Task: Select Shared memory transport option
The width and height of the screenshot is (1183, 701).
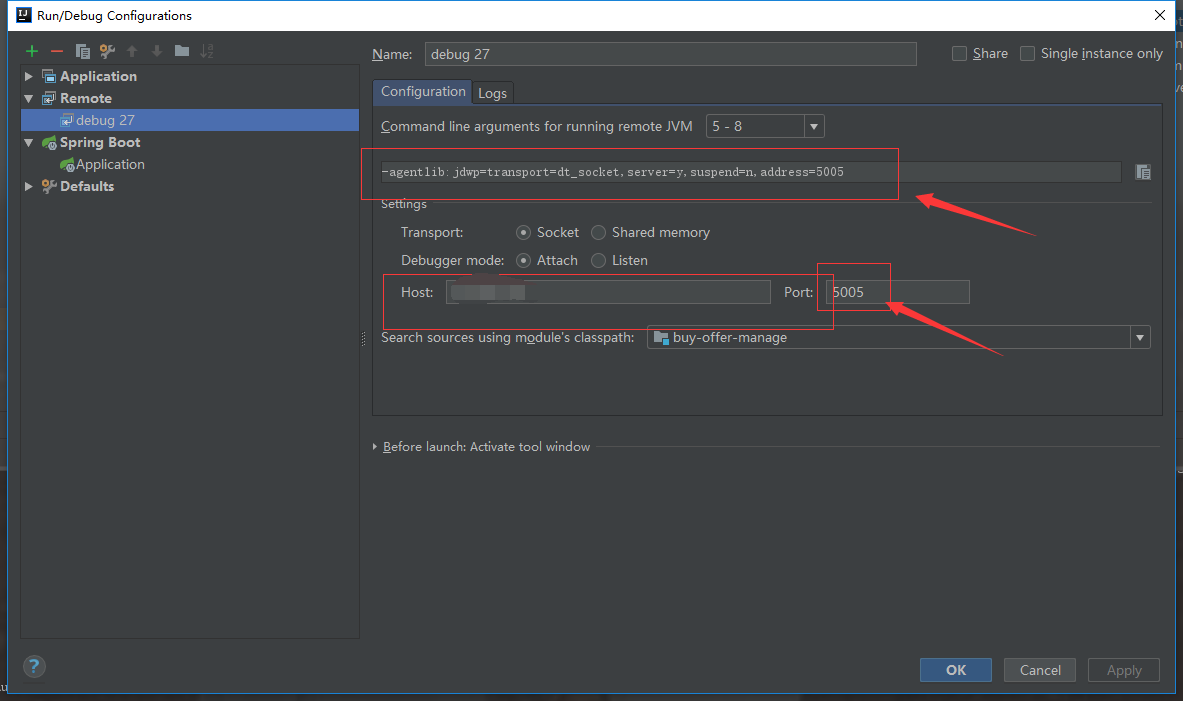Action: point(598,232)
